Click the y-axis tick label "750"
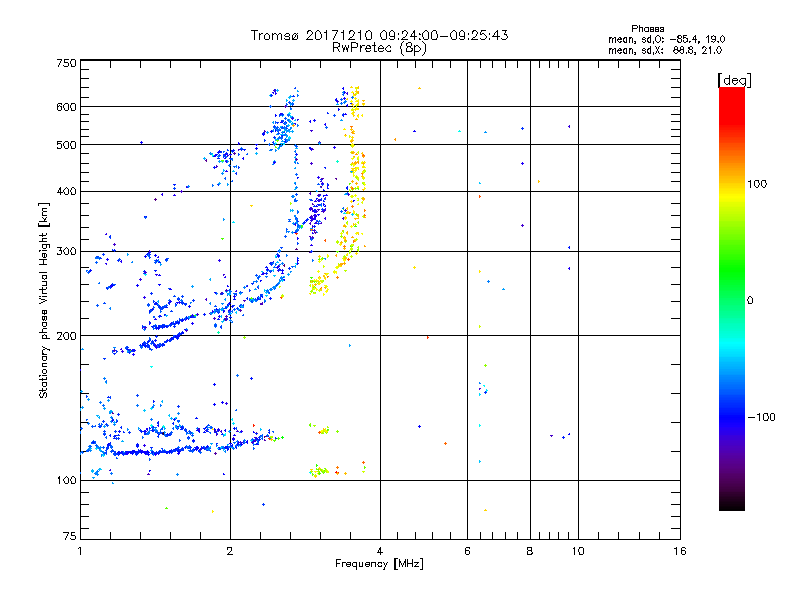Screen dimensions: 800x600 click(66, 63)
